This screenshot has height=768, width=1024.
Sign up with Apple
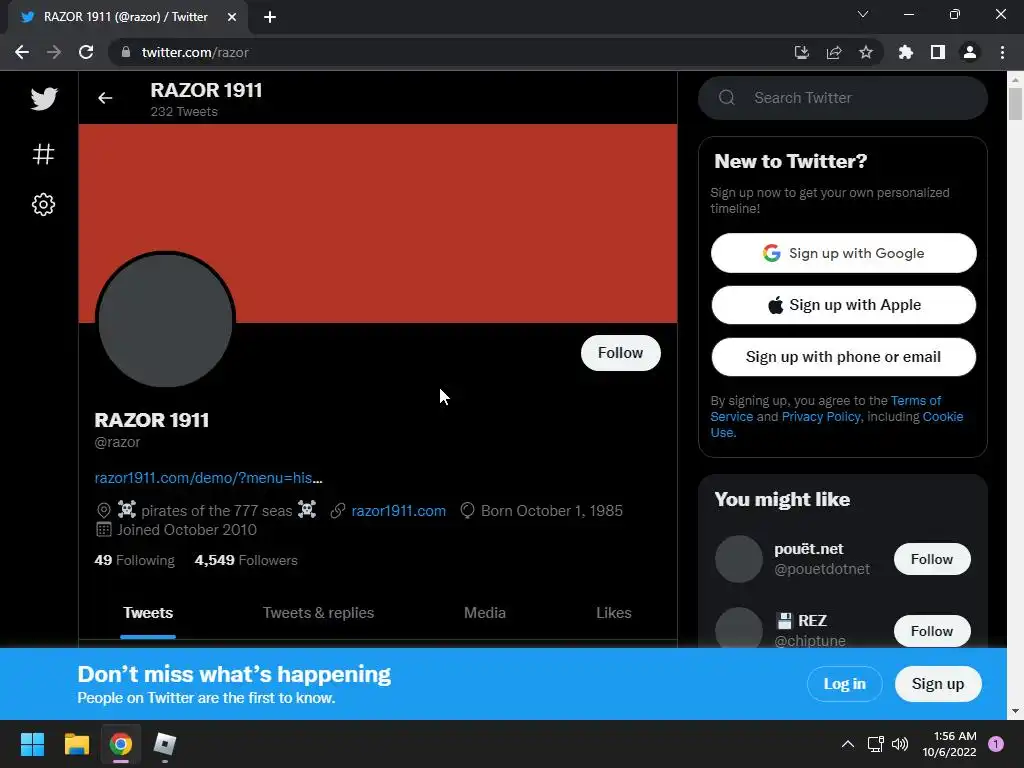pyautogui.click(x=843, y=305)
